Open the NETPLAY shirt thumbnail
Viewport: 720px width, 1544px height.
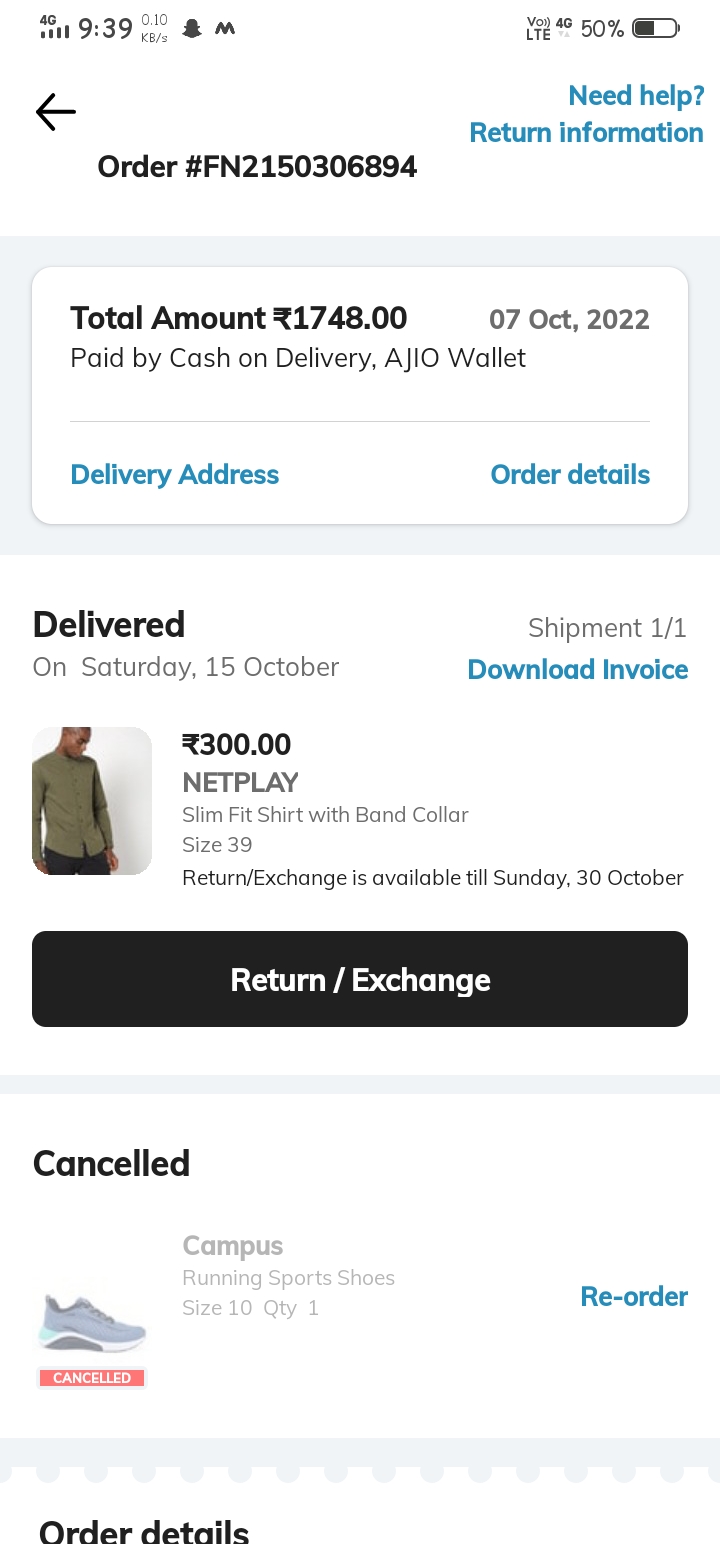pos(92,801)
